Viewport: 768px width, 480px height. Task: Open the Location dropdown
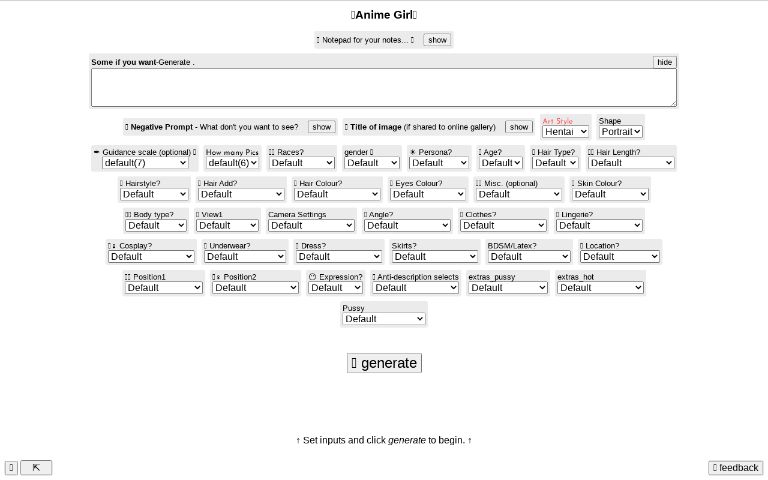(619, 256)
